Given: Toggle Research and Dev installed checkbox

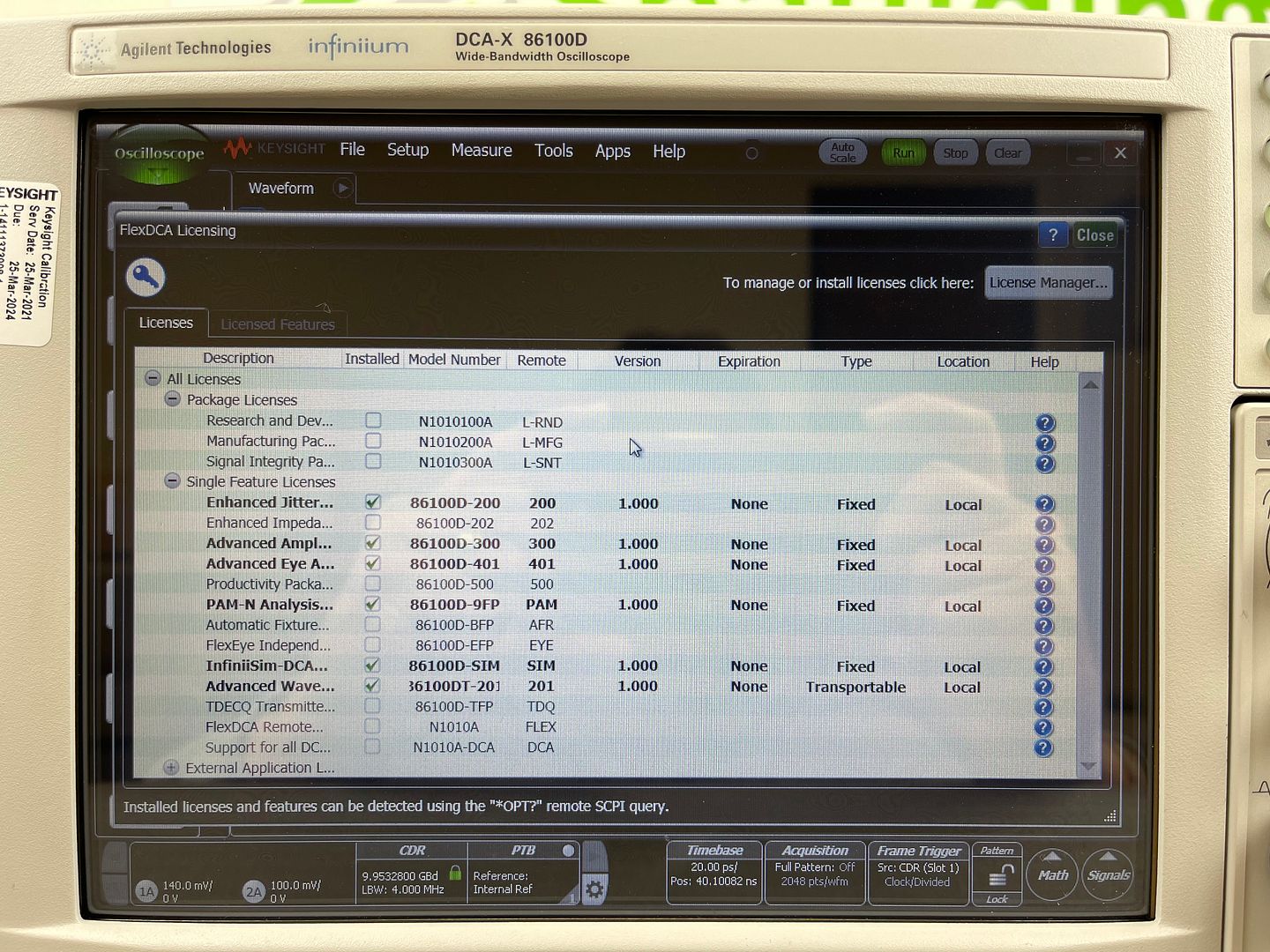Looking at the screenshot, I should (373, 420).
